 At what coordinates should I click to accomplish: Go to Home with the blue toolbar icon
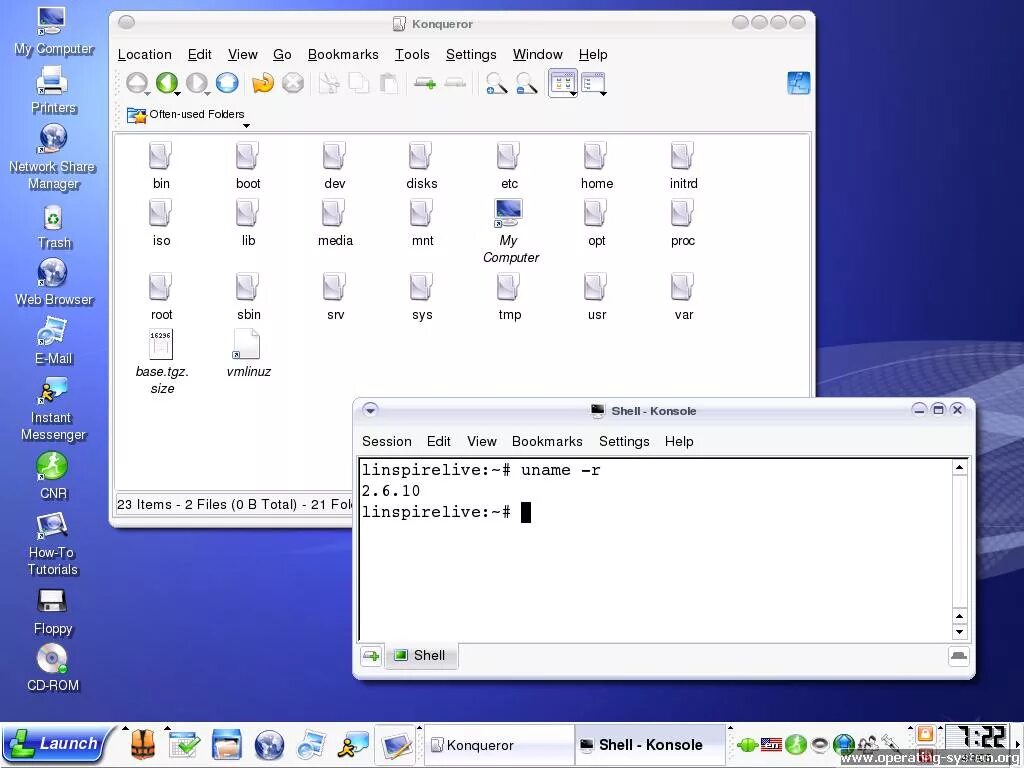pyautogui.click(x=227, y=83)
